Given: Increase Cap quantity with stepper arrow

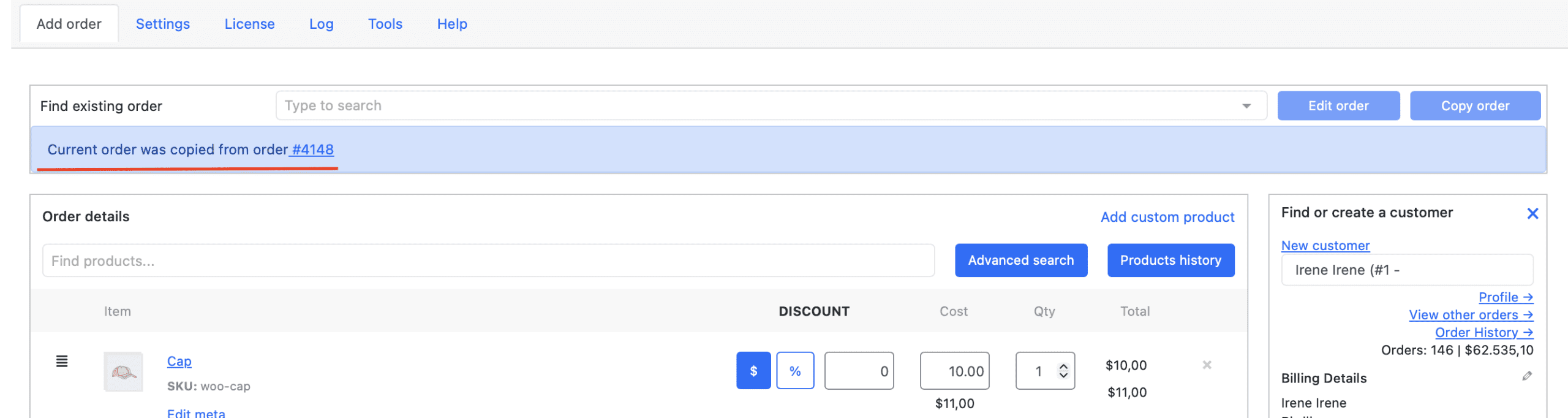Looking at the screenshot, I should pos(1064,367).
